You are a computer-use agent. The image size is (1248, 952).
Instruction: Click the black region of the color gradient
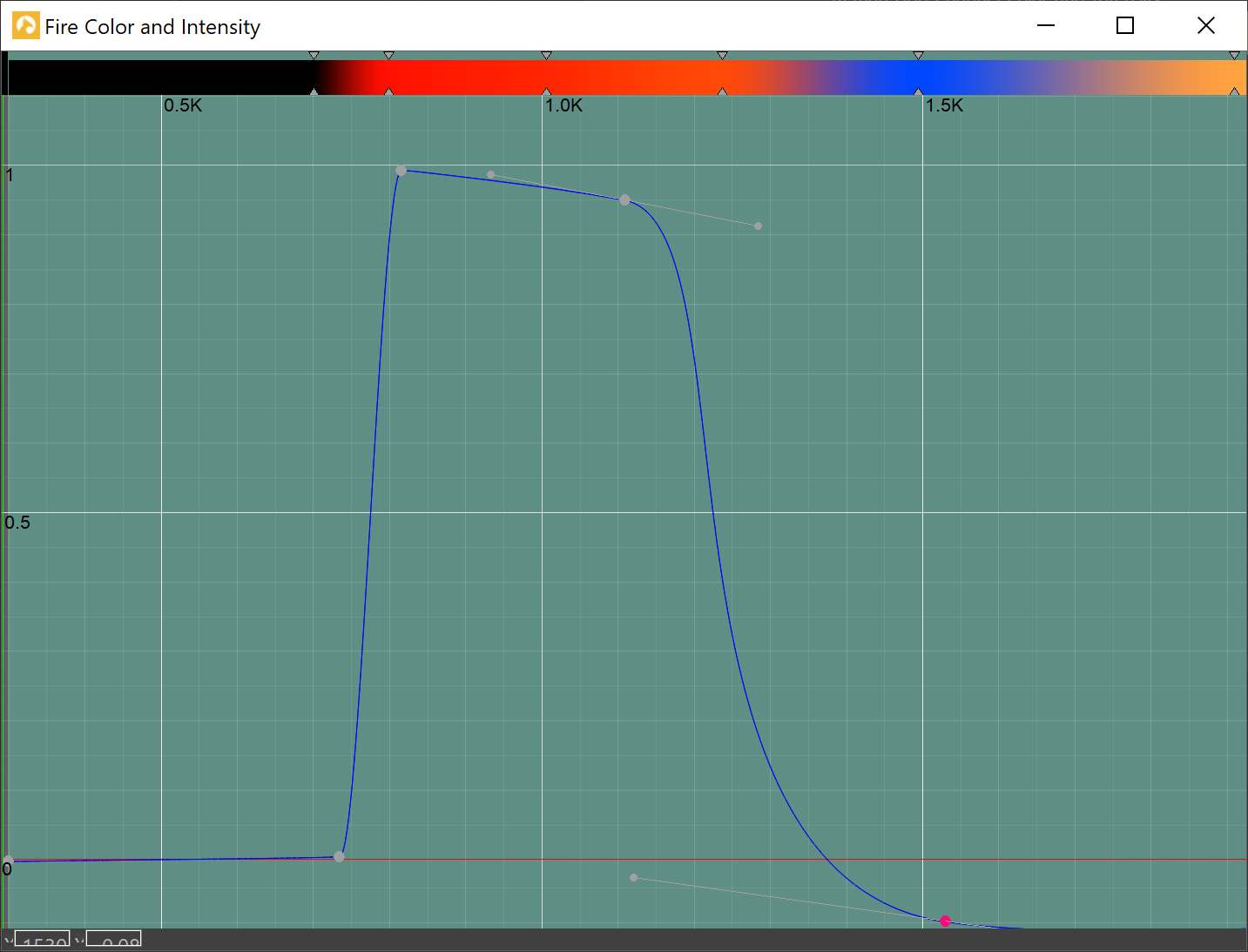[157, 77]
